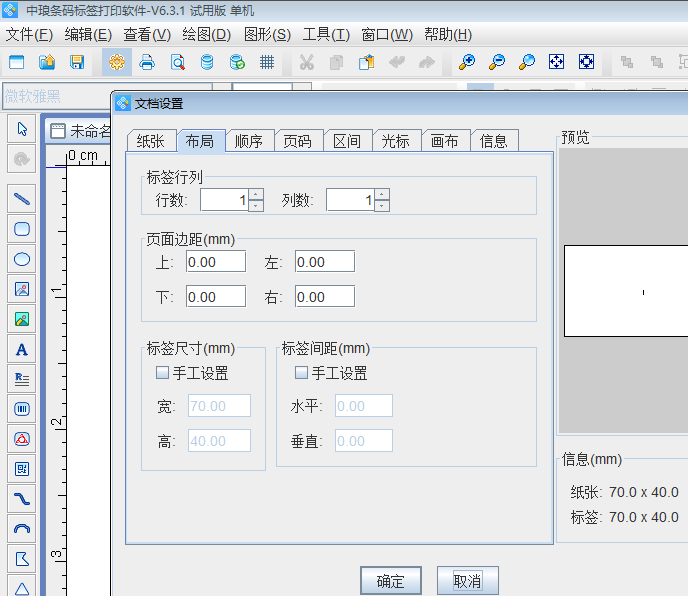Open print preview from toolbar

click(177, 62)
